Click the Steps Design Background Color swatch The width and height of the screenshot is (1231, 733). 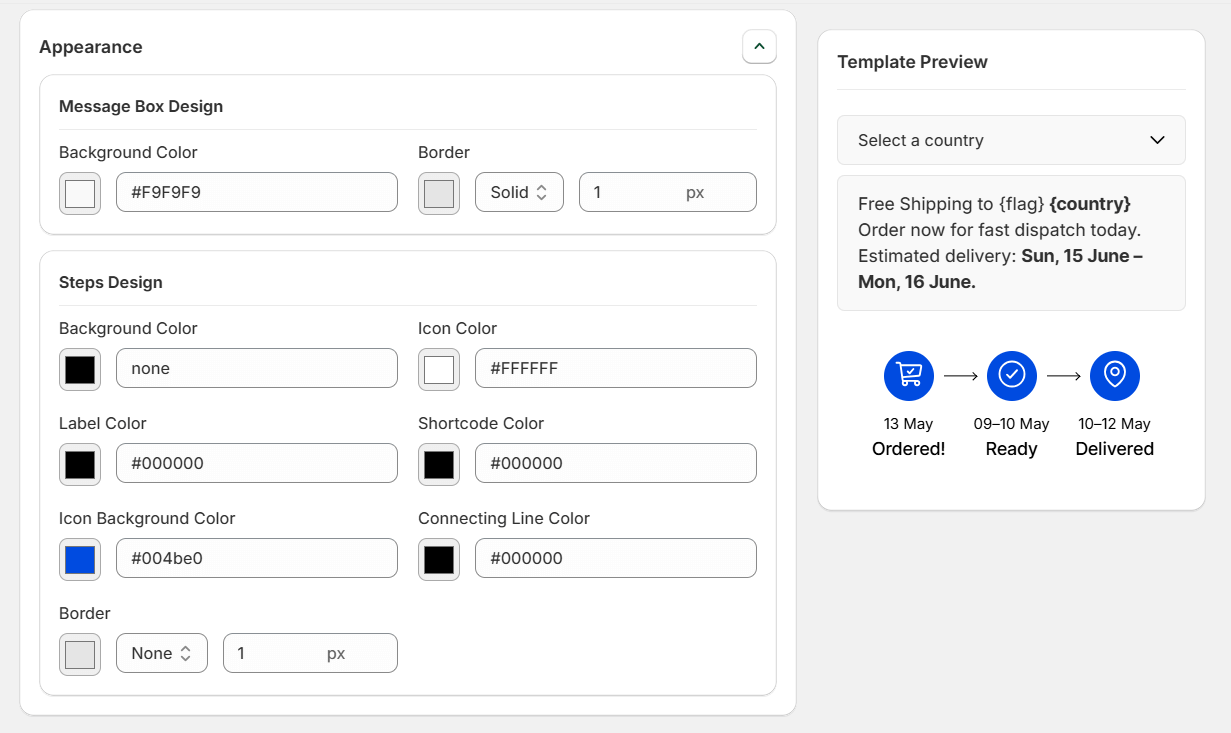[x=79, y=369]
